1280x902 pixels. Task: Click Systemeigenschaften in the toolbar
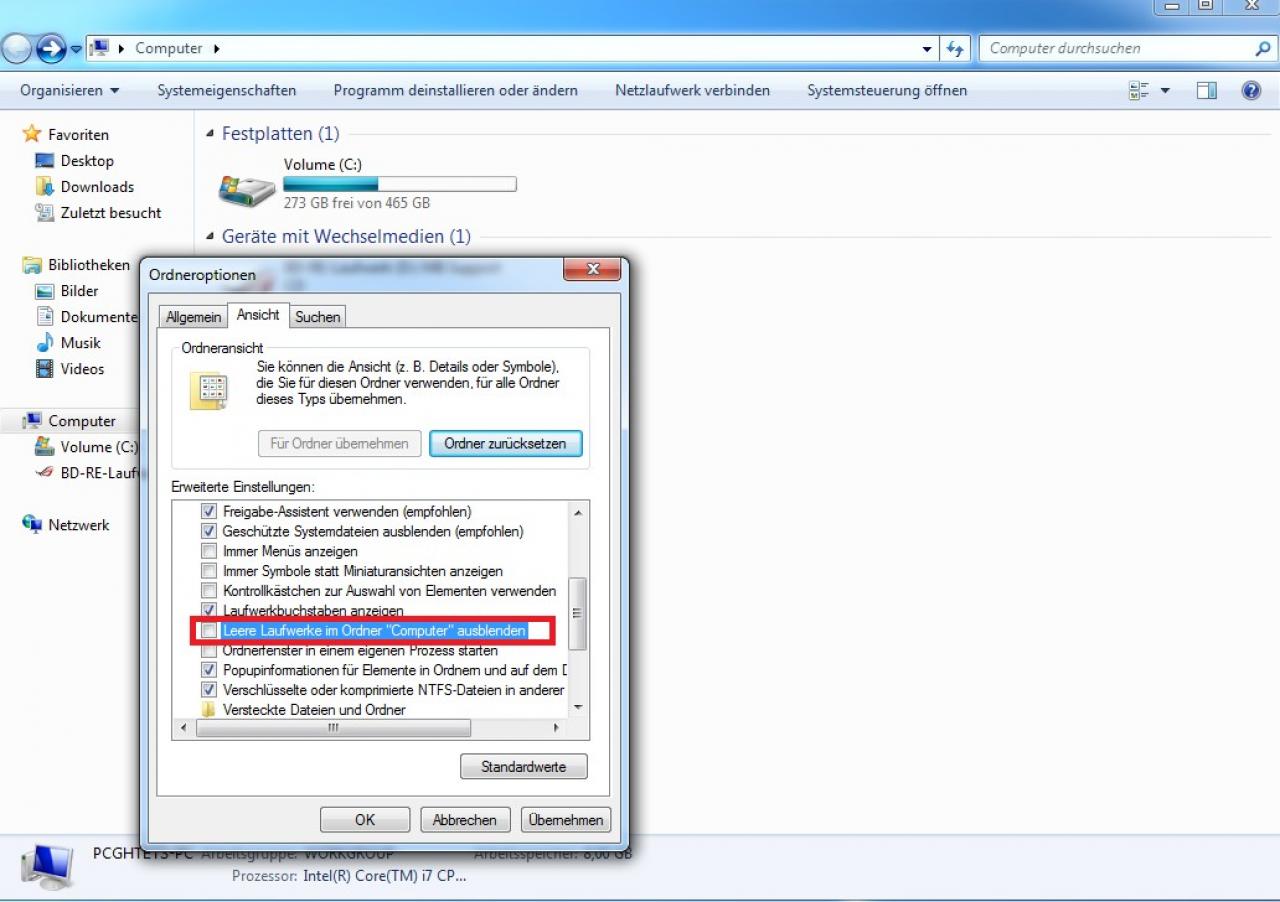click(227, 90)
